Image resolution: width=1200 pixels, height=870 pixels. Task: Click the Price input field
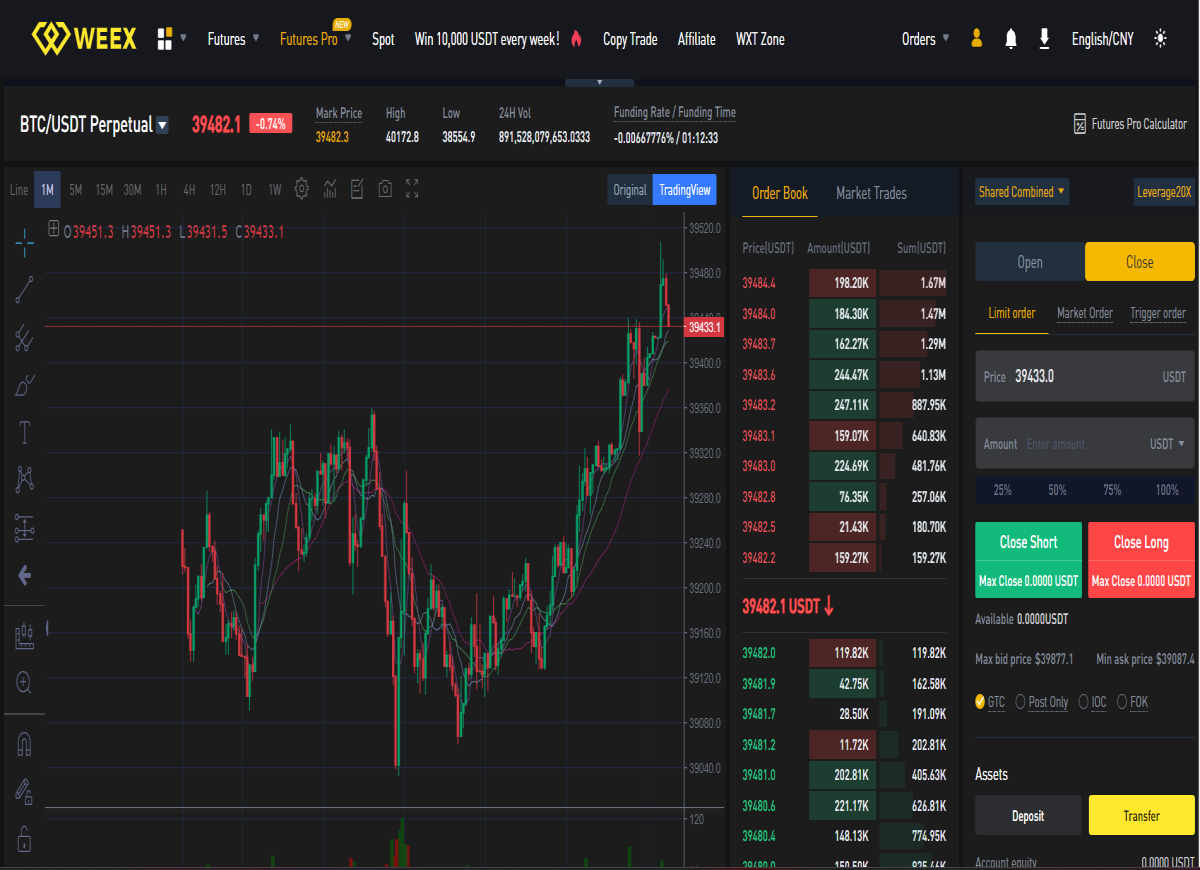(1085, 376)
